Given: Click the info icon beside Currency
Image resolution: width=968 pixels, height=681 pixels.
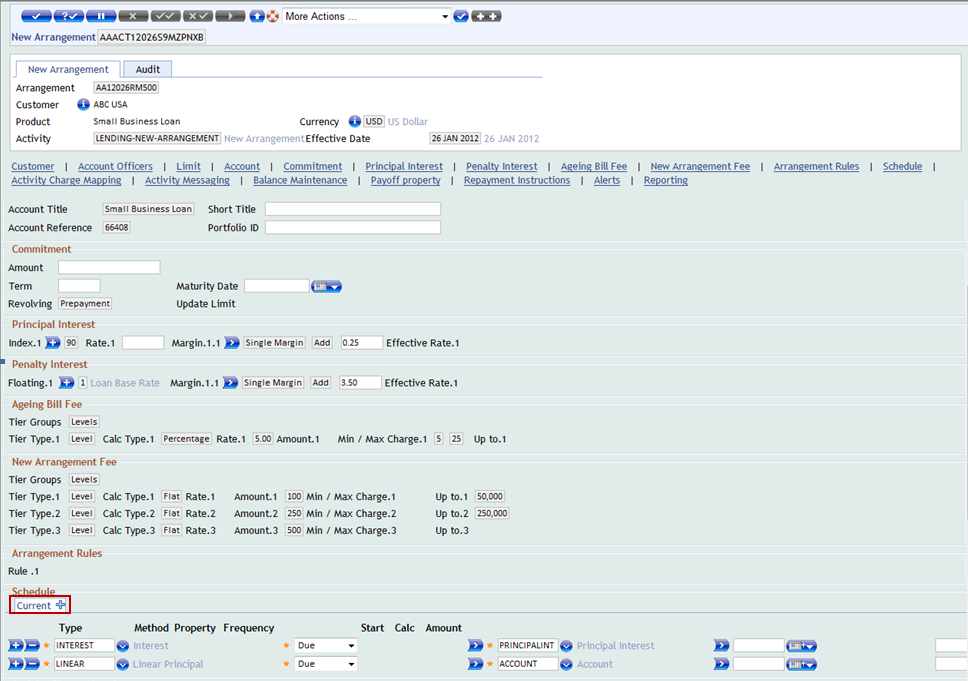Looking at the screenshot, I should (354, 121).
